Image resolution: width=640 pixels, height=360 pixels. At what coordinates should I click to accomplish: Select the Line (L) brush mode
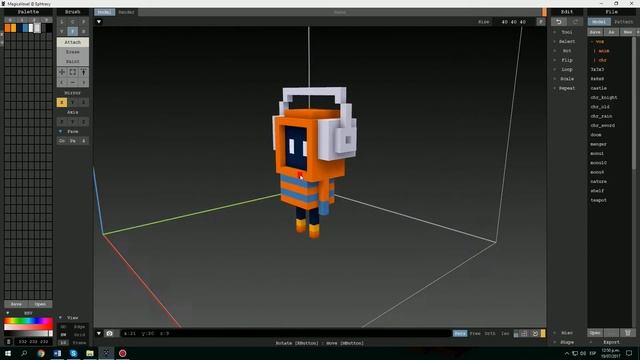(62, 22)
